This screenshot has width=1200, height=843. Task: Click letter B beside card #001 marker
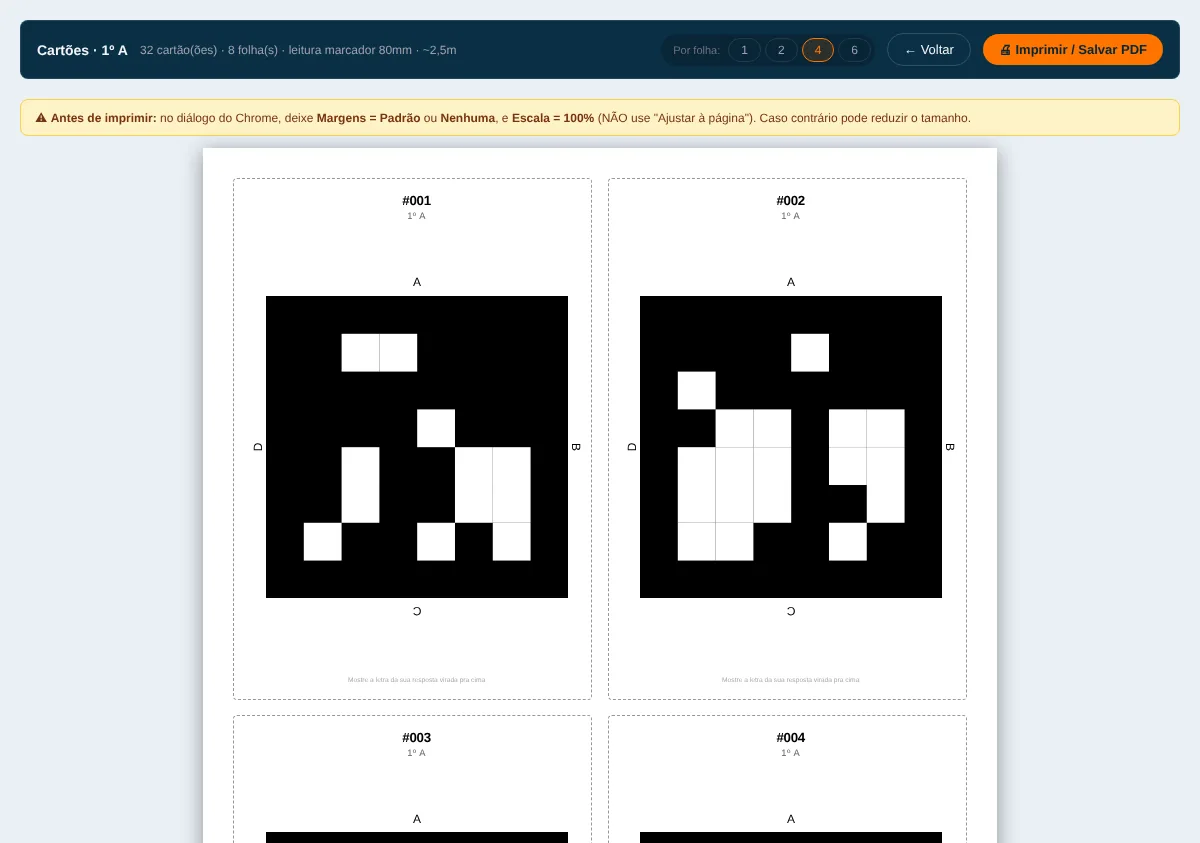click(576, 447)
